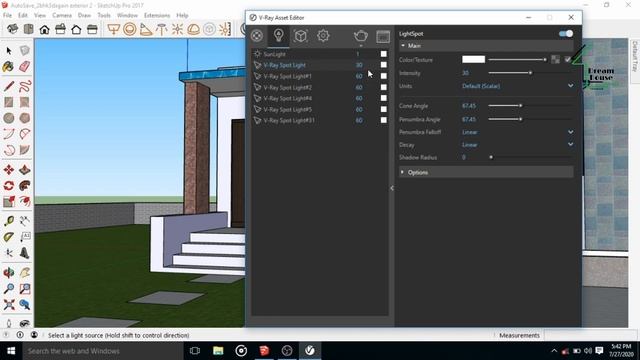This screenshot has width=640, height=360.
Task: Toggle V-Ray Spot Light#1 checkbox
Action: pos(384,76)
